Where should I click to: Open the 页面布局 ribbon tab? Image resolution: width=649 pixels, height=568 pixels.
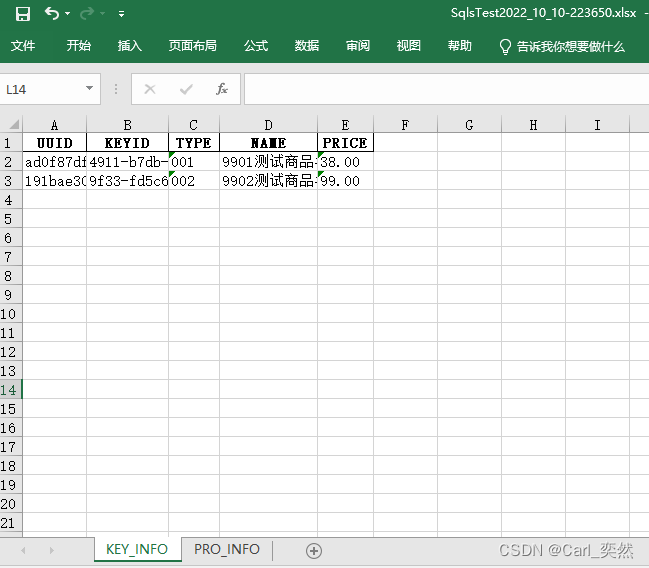pyautogui.click(x=192, y=46)
